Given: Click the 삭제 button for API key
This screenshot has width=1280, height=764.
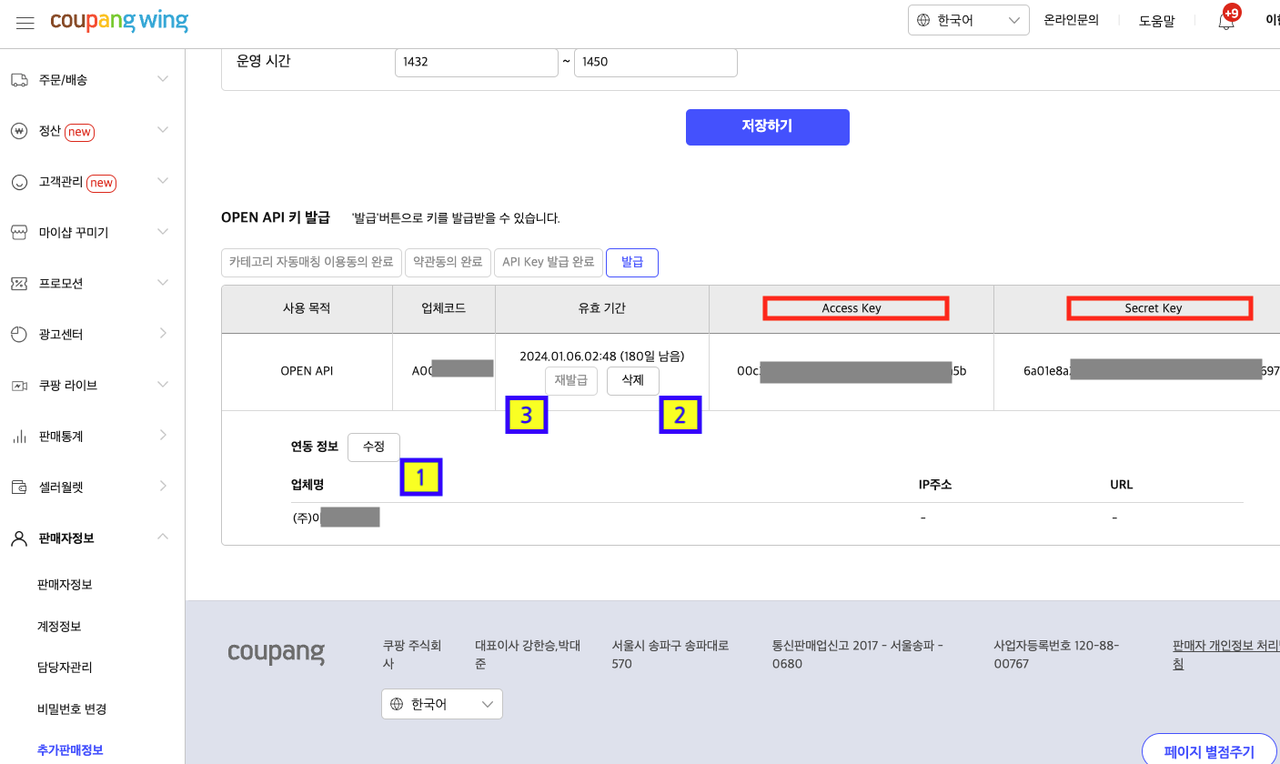Looking at the screenshot, I should pyautogui.click(x=632, y=381).
